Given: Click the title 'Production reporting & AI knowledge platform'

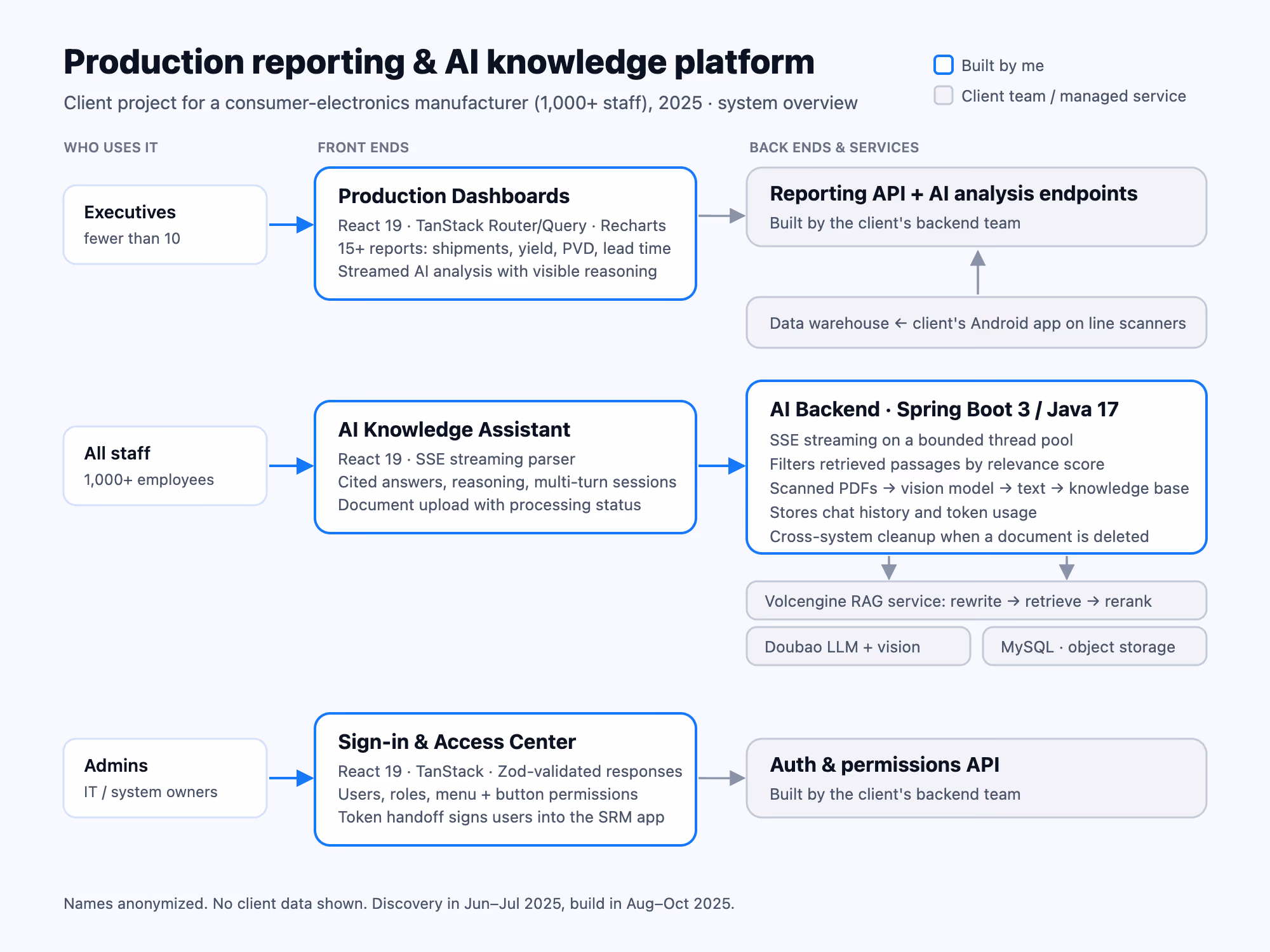Looking at the screenshot, I should coord(439,62).
